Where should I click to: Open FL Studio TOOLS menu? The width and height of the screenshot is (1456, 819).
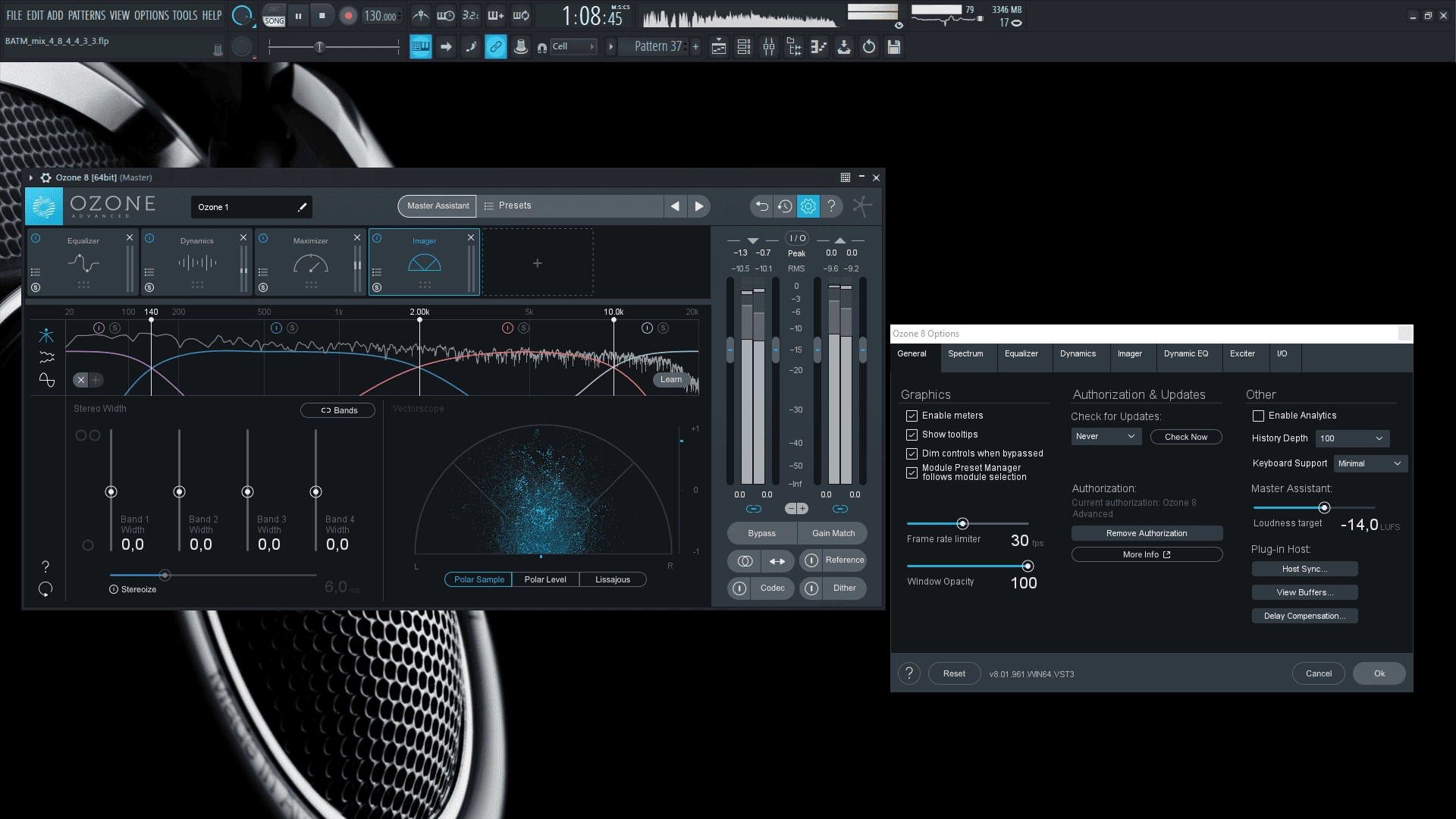184,15
